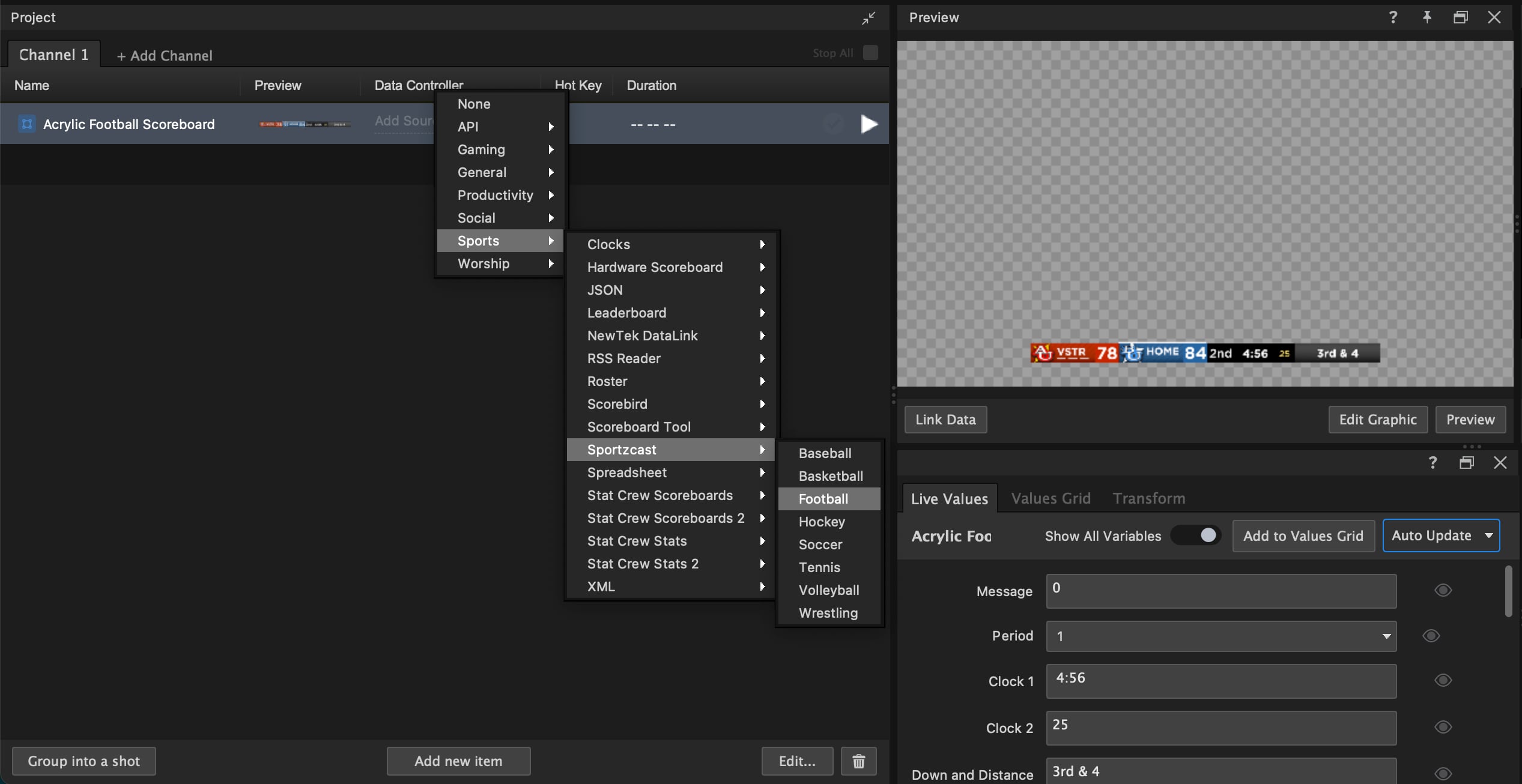Collapse the Project panel using arrows icon

(869, 18)
